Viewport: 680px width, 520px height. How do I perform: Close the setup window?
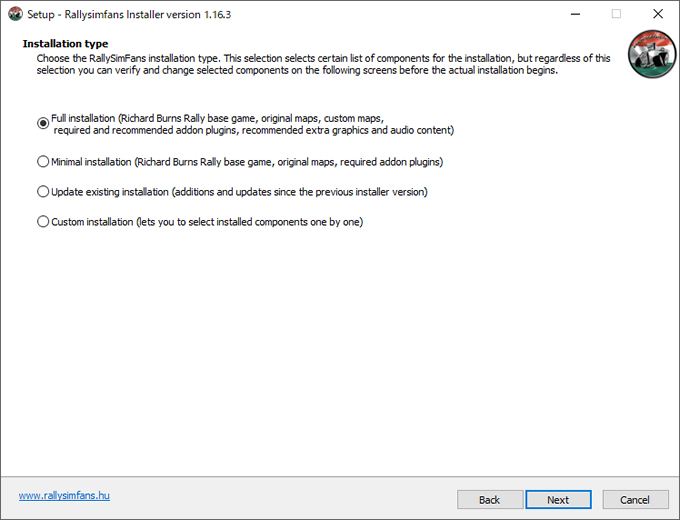[x=658, y=14]
